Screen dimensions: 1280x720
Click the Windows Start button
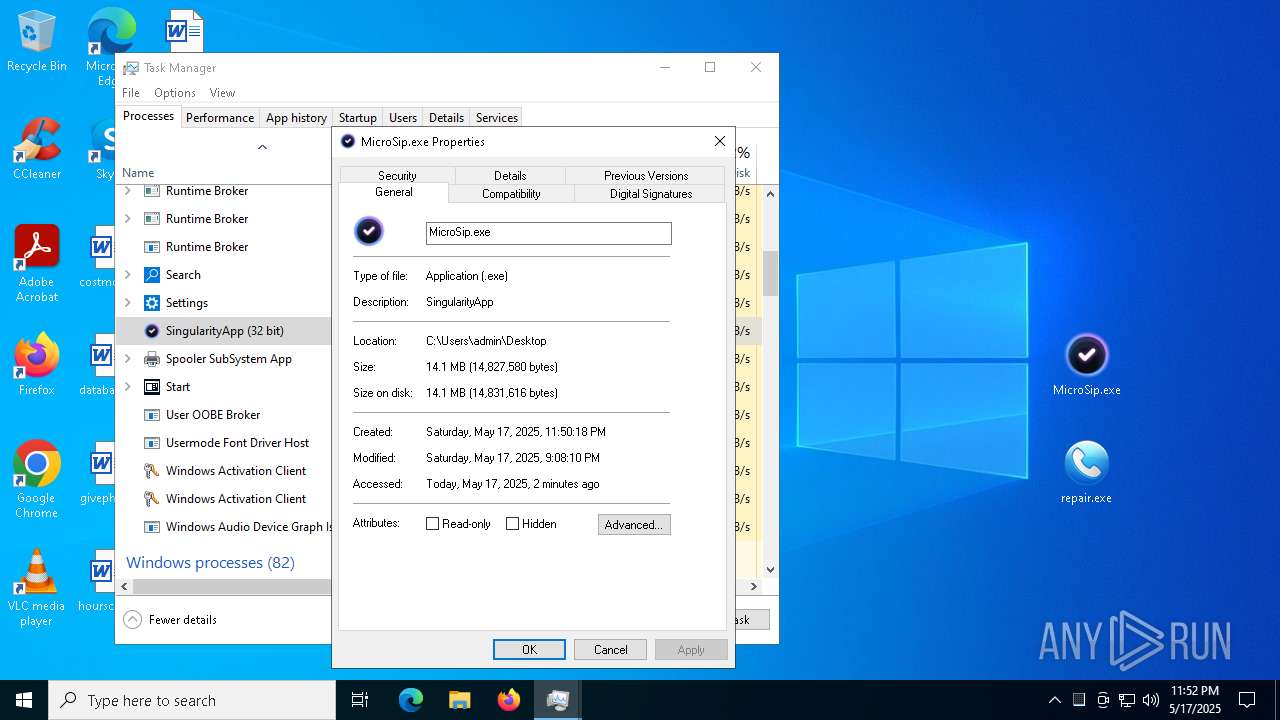click(24, 700)
